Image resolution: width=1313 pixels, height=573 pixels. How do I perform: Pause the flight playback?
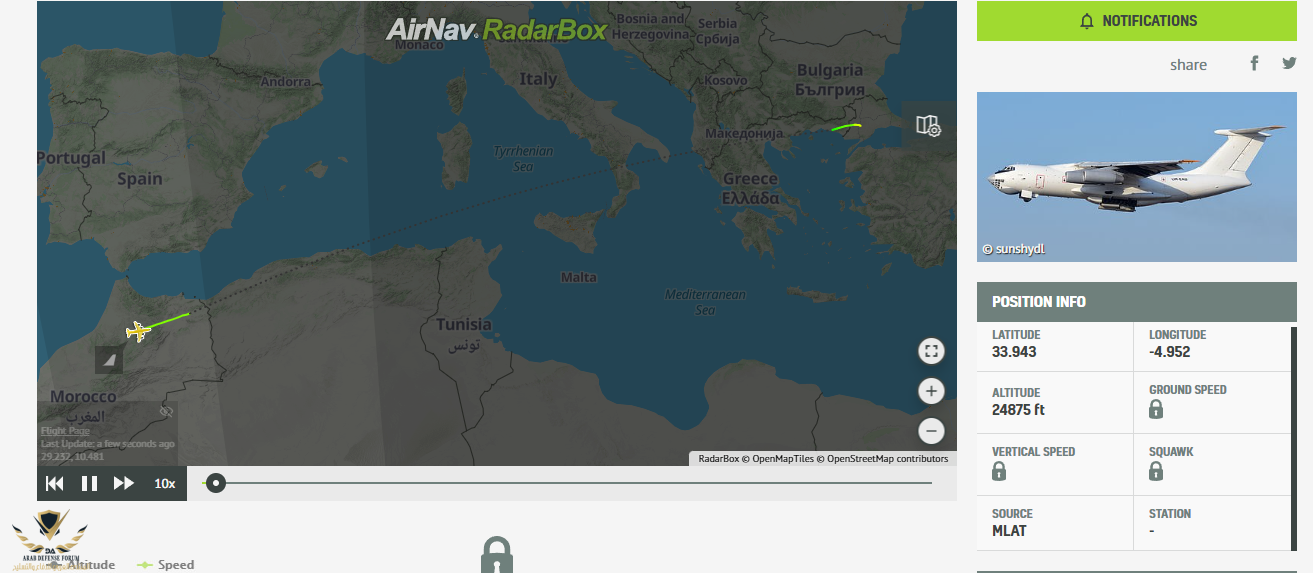[x=89, y=484]
